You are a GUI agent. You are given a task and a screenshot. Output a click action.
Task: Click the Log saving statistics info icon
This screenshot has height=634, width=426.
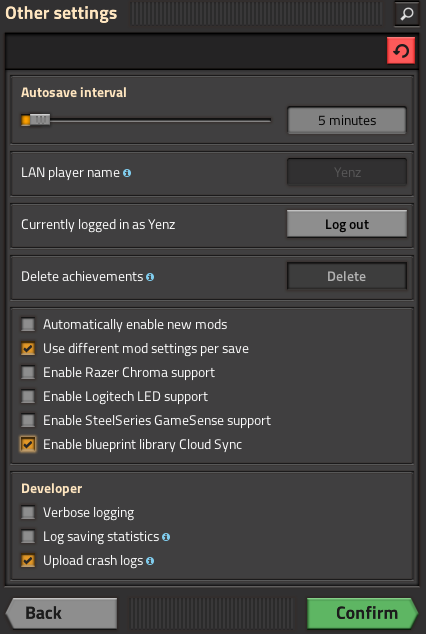point(166,537)
